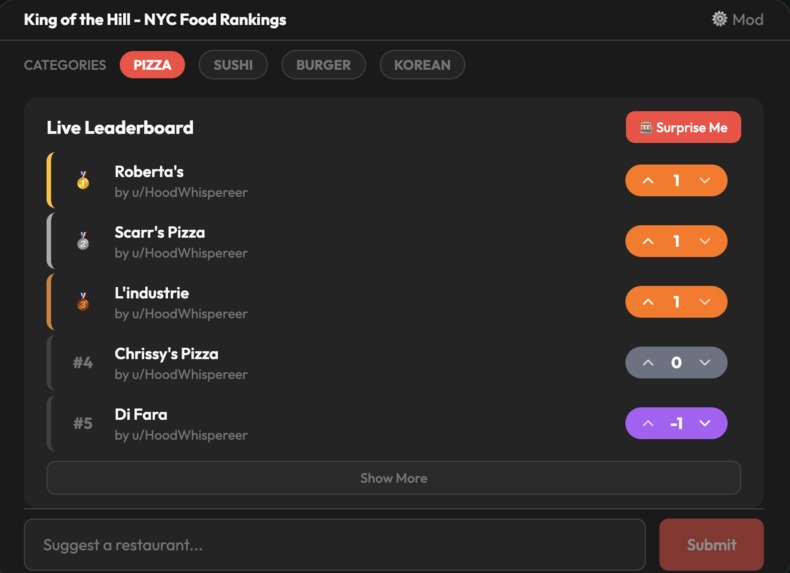This screenshot has height=573, width=790.
Task: Click the Submit button
Action: [711, 545]
